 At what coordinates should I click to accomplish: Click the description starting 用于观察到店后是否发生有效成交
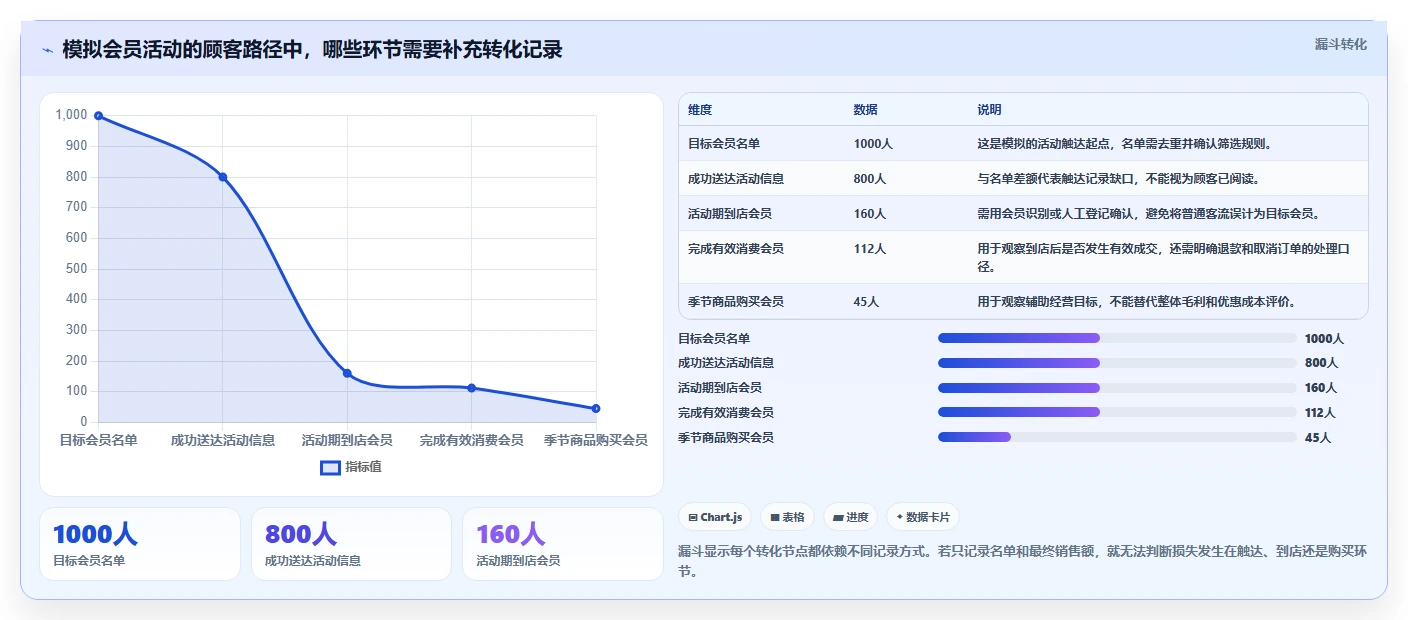click(x=1164, y=258)
